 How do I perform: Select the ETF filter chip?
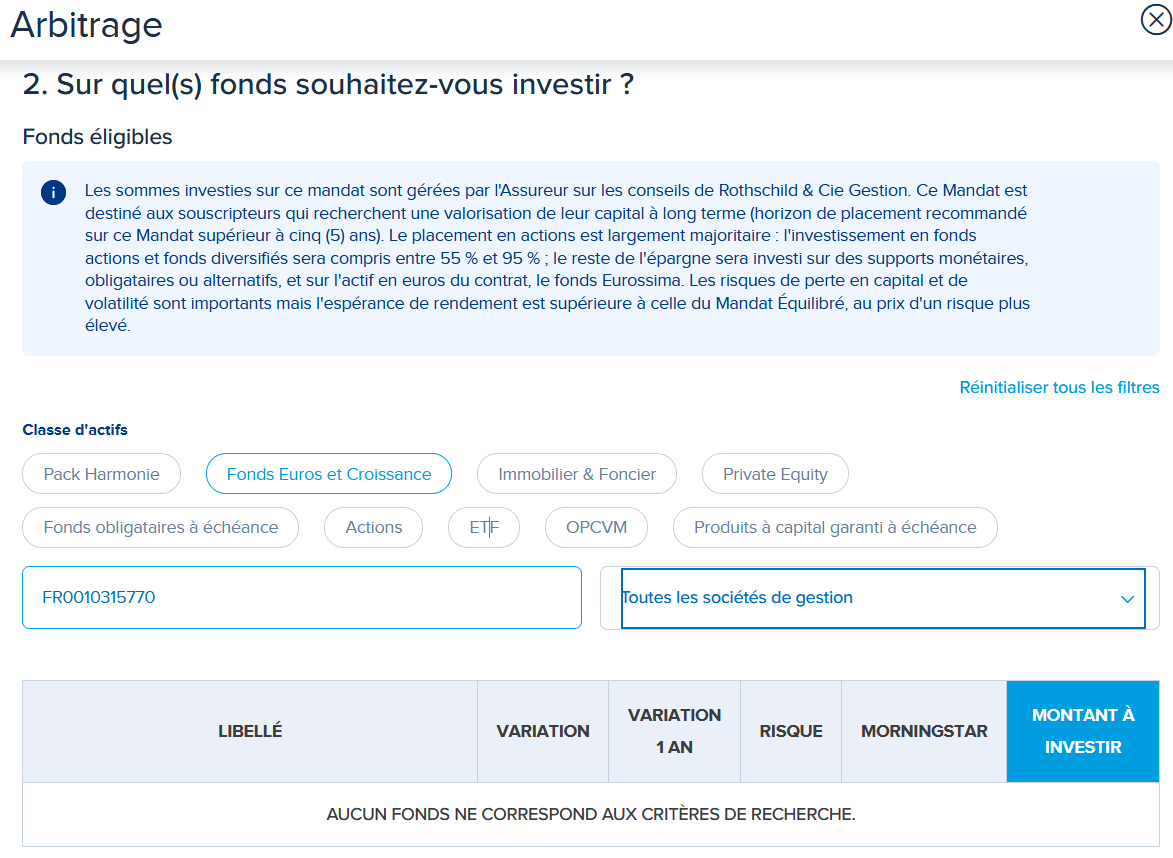pos(484,527)
